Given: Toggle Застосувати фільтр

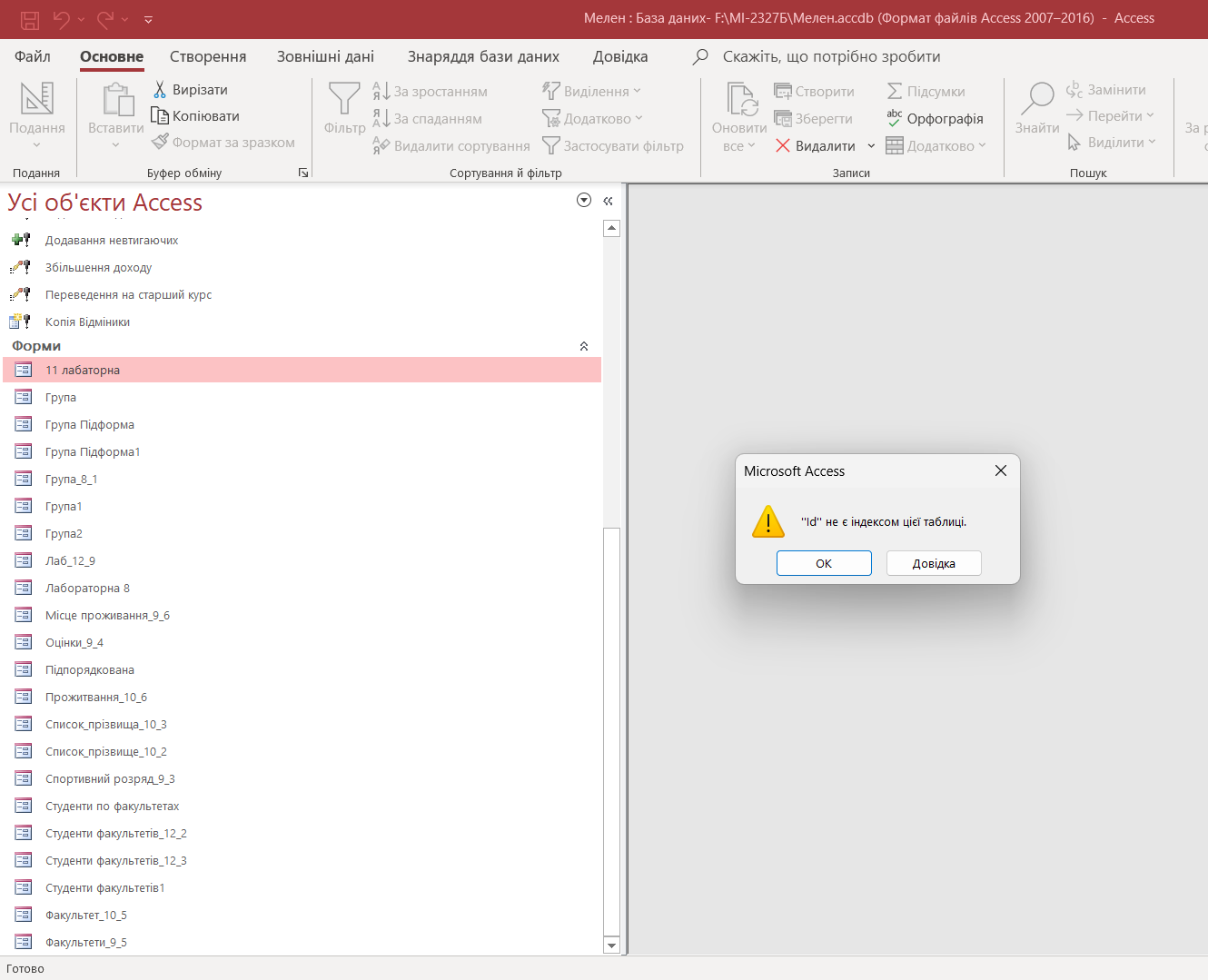Looking at the screenshot, I should (x=613, y=145).
